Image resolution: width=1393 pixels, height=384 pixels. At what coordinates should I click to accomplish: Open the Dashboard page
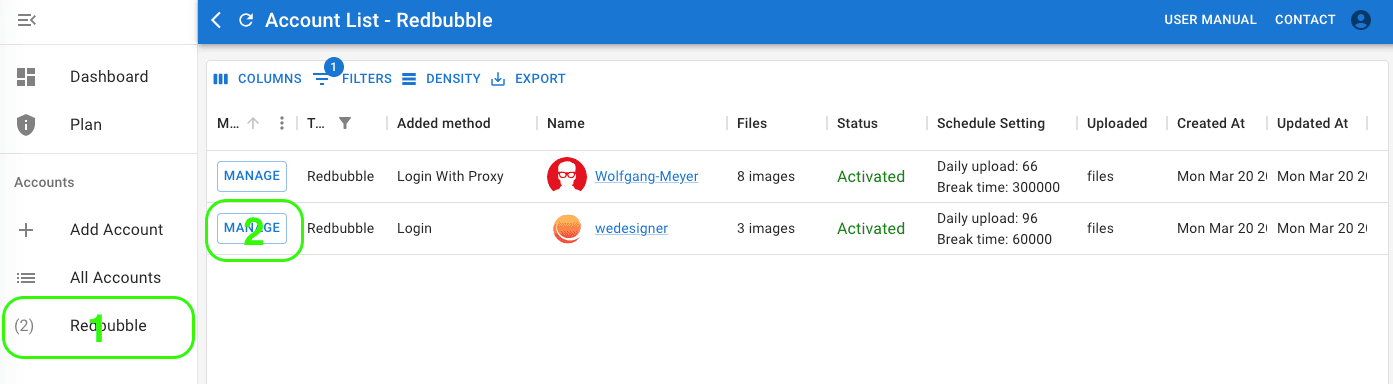tap(109, 77)
